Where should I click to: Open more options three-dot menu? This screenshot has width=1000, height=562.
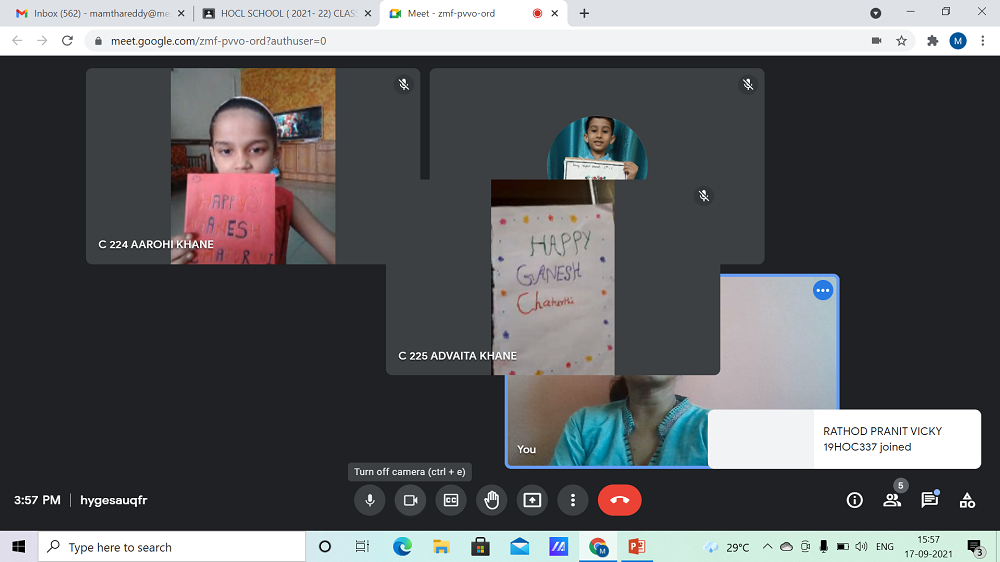(x=572, y=500)
